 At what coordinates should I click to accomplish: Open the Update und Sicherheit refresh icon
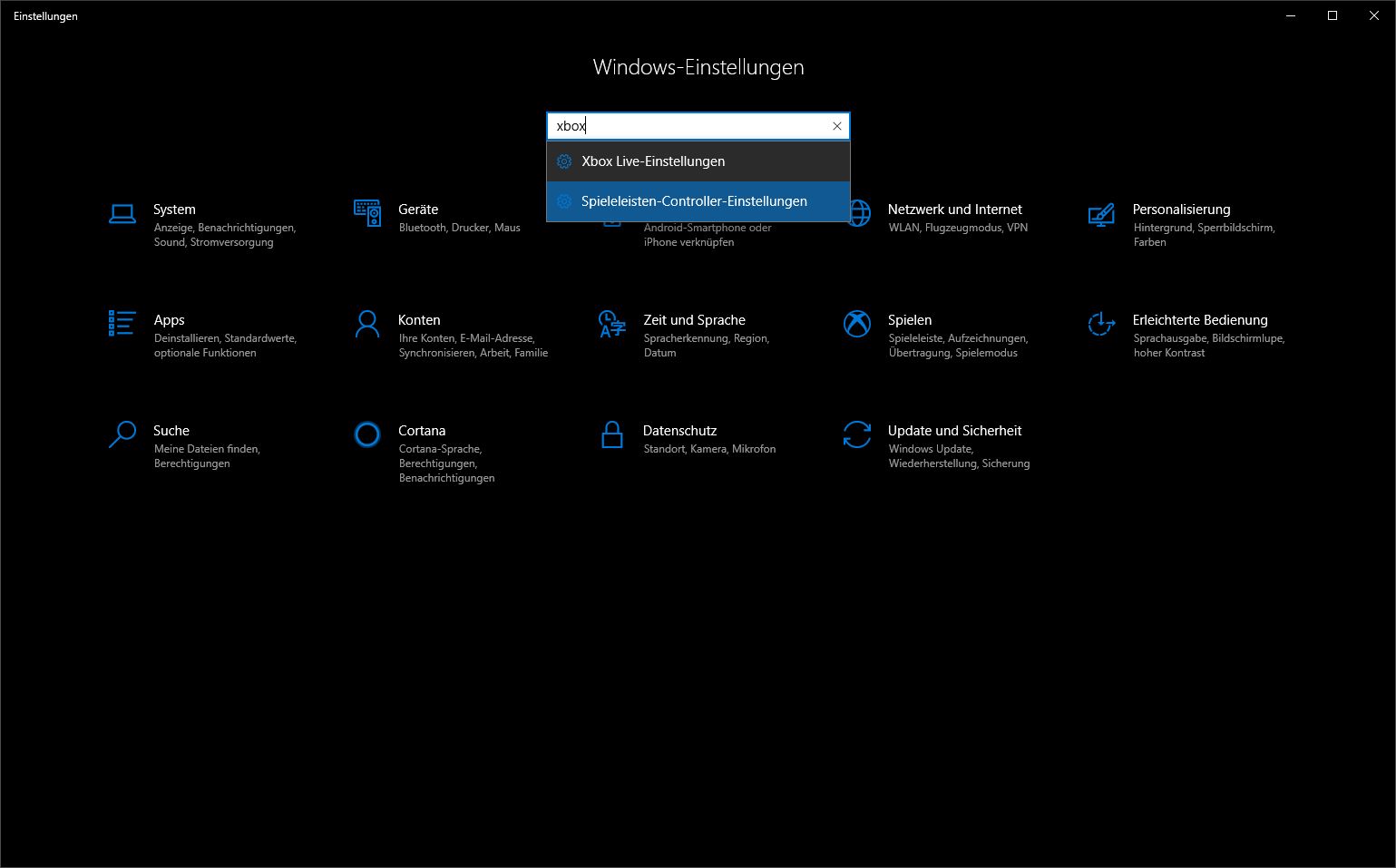tap(857, 434)
